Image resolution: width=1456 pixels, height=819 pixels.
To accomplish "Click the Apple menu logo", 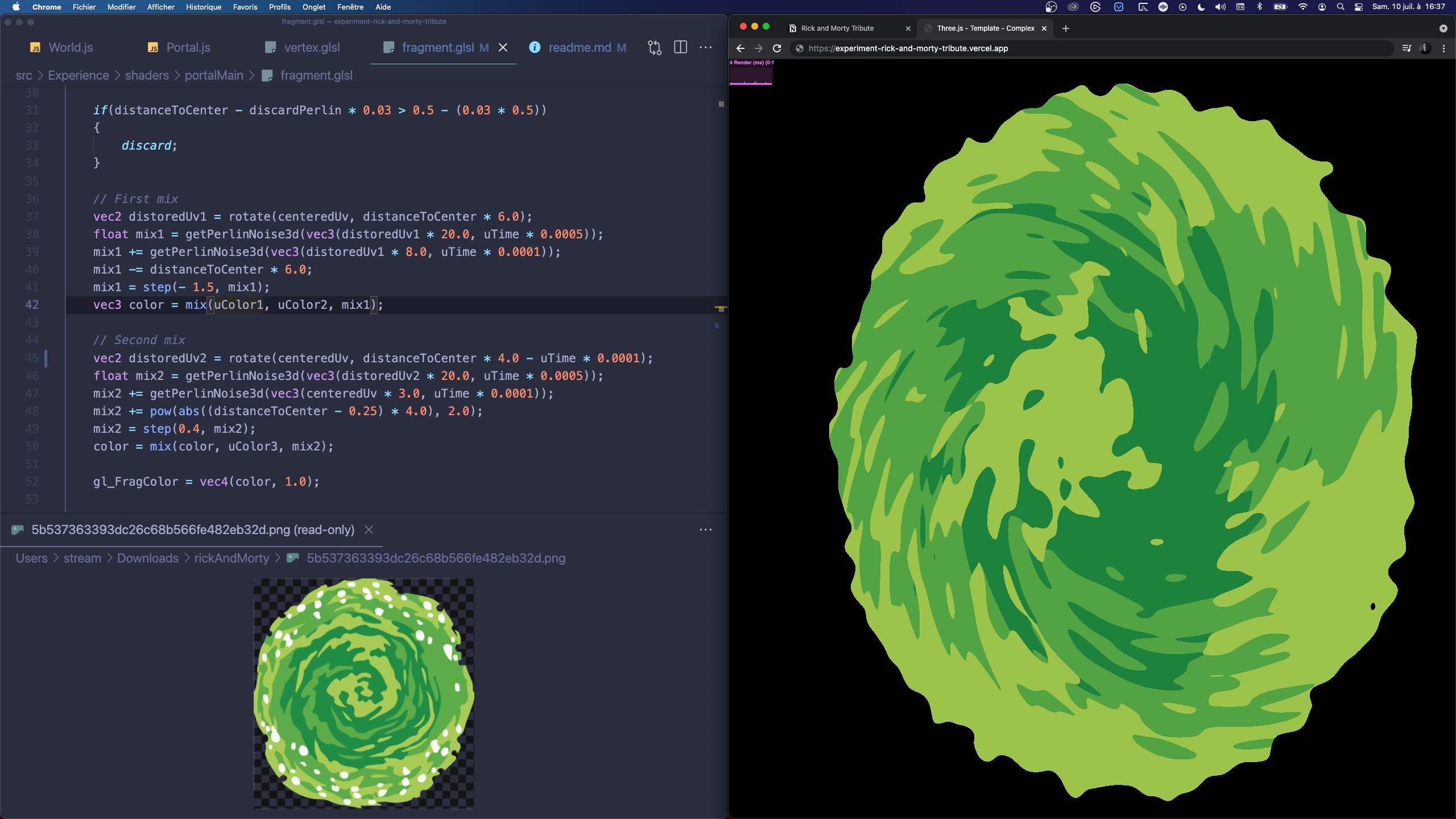I will coord(16,7).
